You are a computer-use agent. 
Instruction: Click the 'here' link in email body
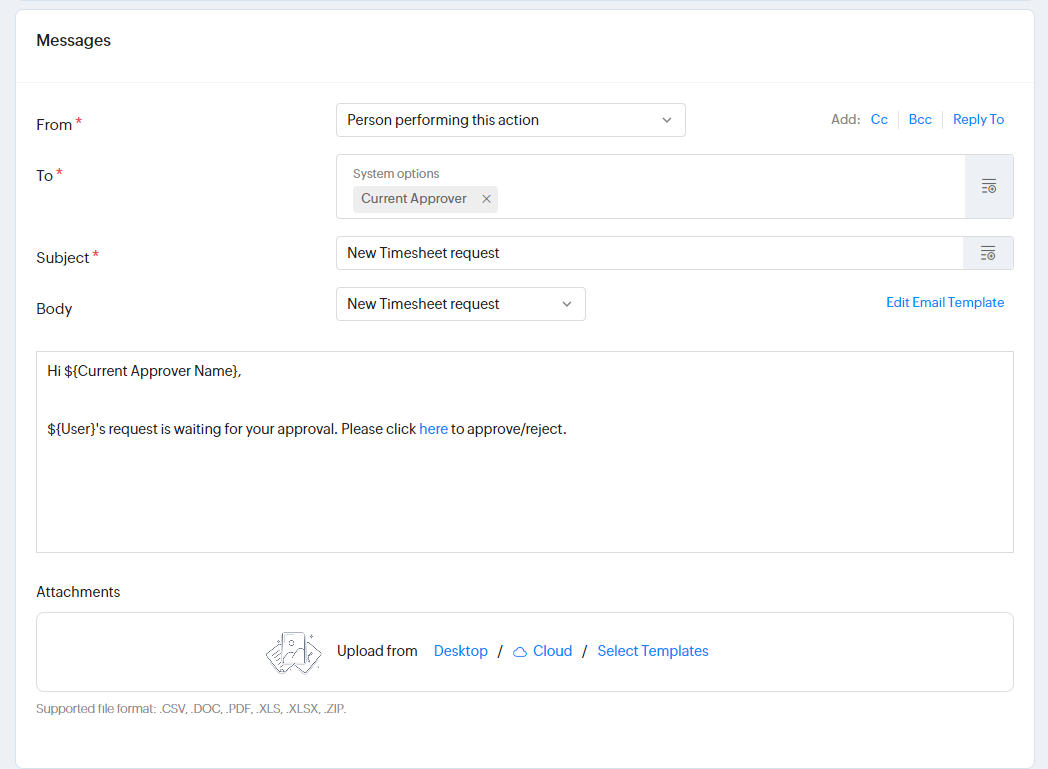(x=433, y=429)
